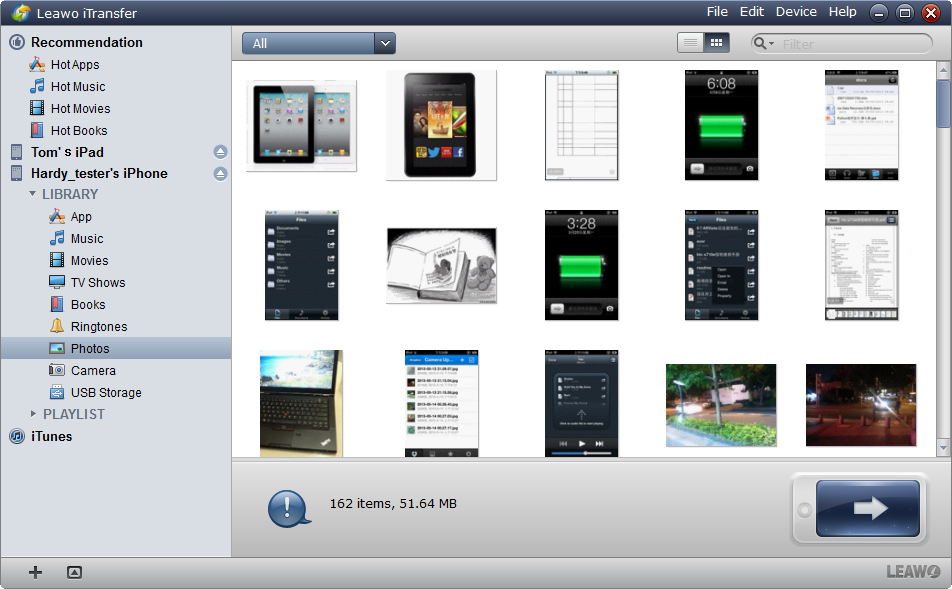Select Tom's iPad in sidebar
The width and height of the screenshot is (952, 589).
[67, 152]
